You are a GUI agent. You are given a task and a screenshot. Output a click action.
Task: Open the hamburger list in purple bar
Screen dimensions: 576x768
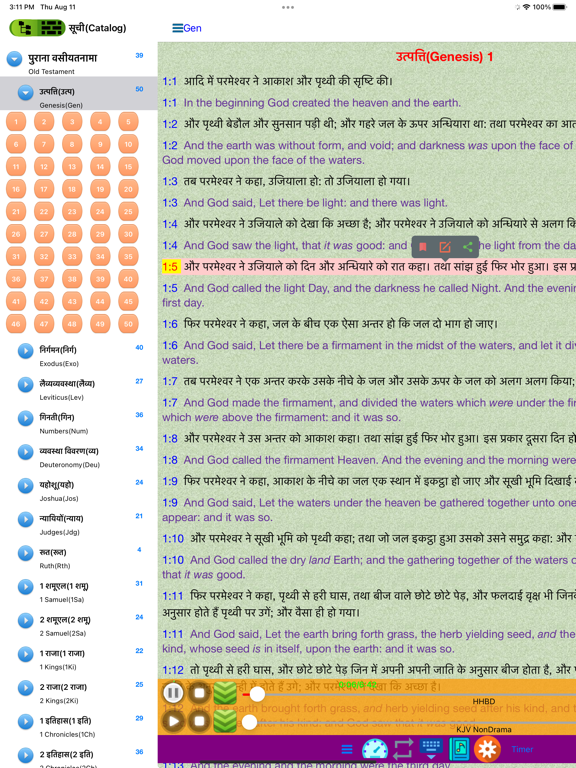pos(347,749)
